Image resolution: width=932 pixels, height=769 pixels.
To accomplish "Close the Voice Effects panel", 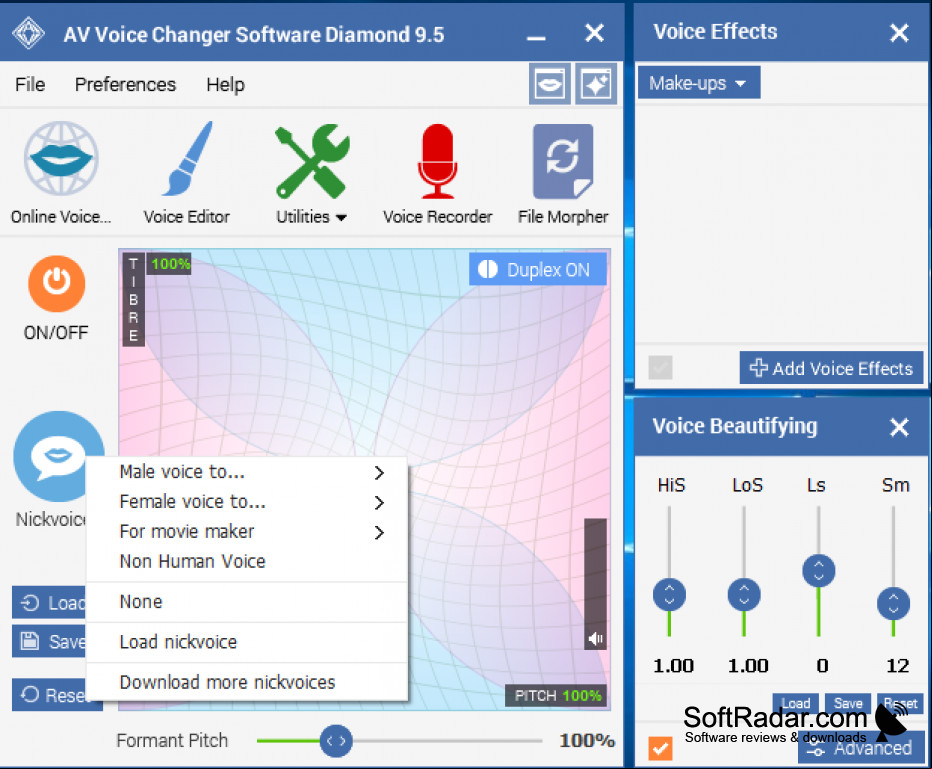I will 899,32.
